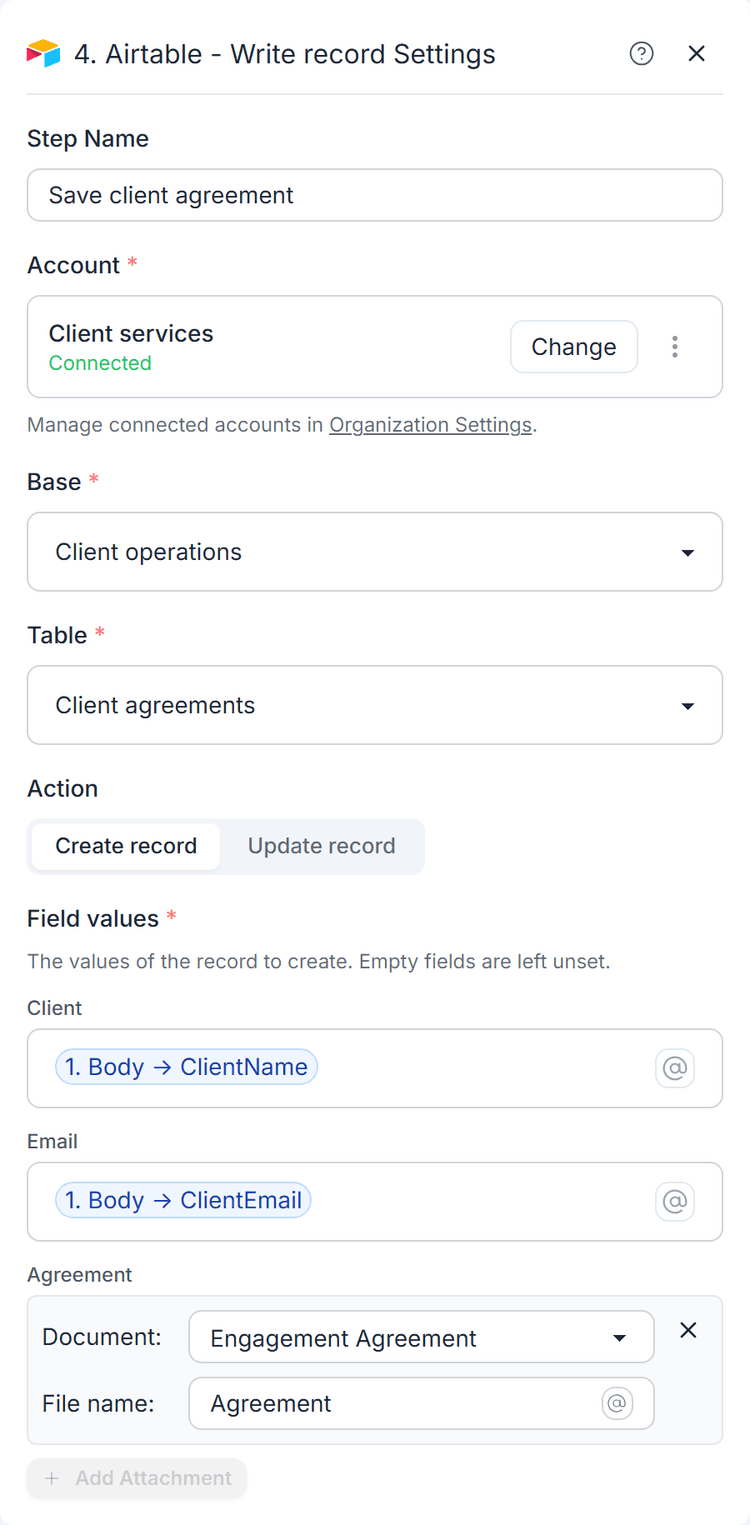The width and height of the screenshot is (750, 1525).
Task: Open the help question mark icon
Action: [x=641, y=53]
